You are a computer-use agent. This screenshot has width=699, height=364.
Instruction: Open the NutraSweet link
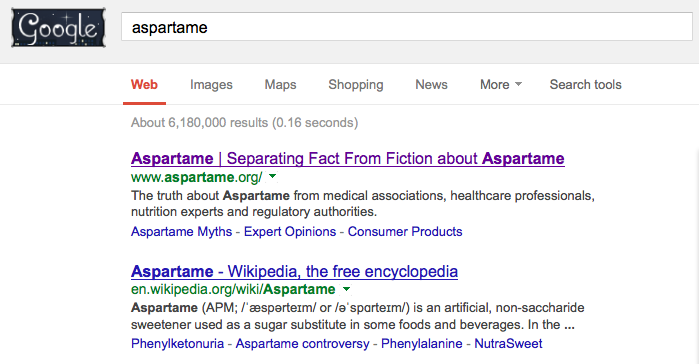tap(508, 344)
